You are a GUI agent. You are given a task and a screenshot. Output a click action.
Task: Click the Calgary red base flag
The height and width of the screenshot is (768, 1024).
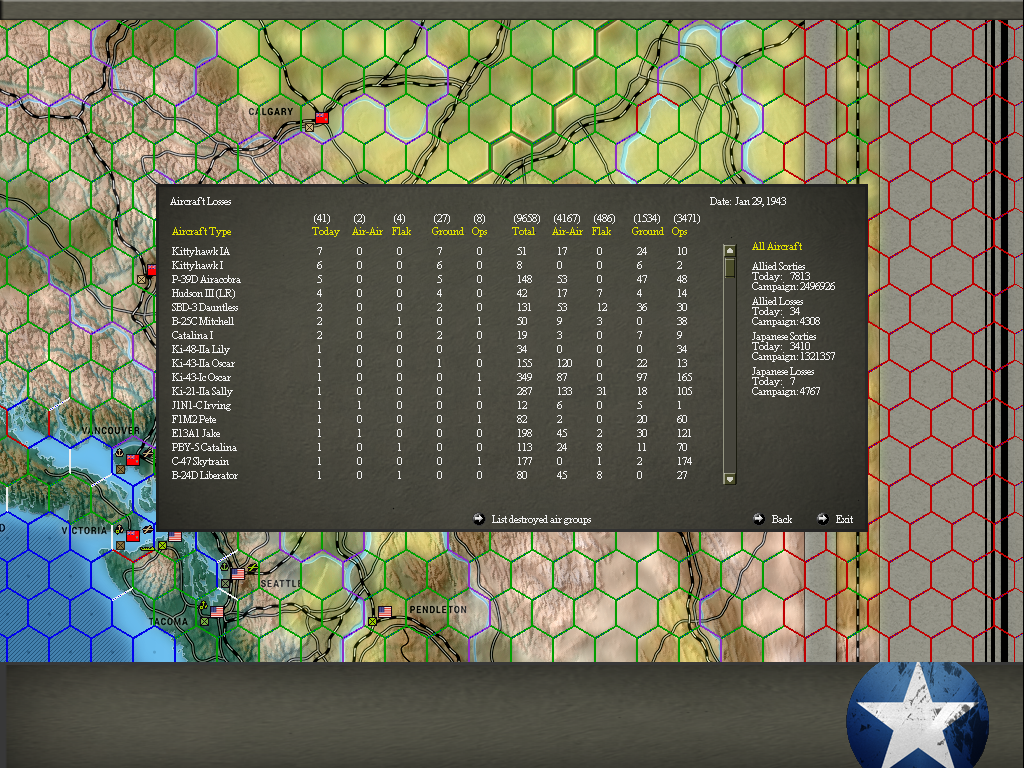point(321,118)
